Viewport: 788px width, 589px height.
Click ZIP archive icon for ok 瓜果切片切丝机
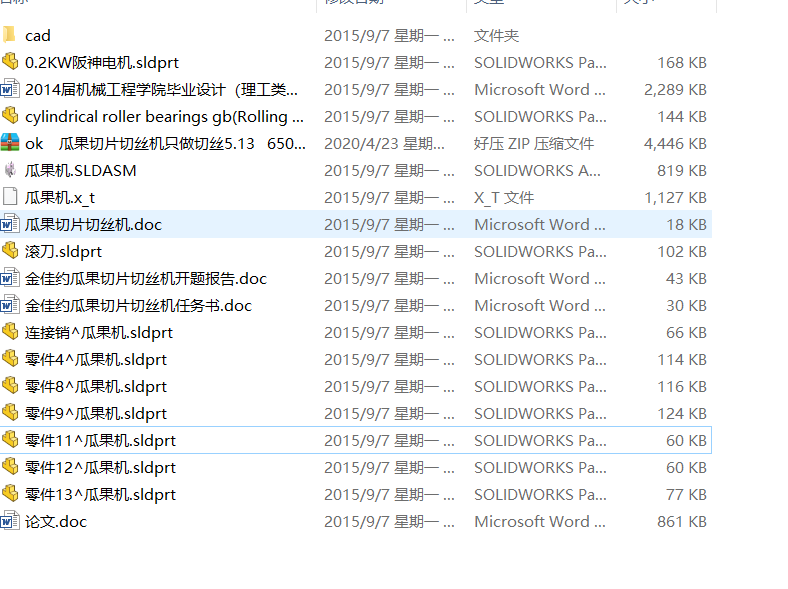[10, 143]
